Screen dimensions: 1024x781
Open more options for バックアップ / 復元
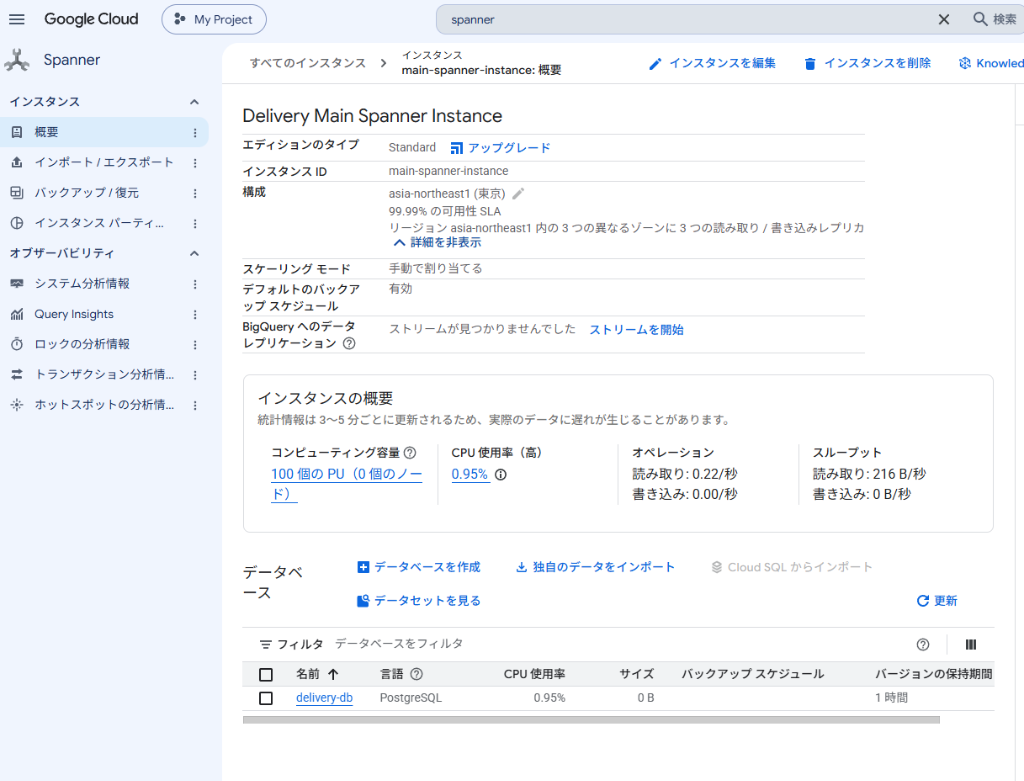195,193
